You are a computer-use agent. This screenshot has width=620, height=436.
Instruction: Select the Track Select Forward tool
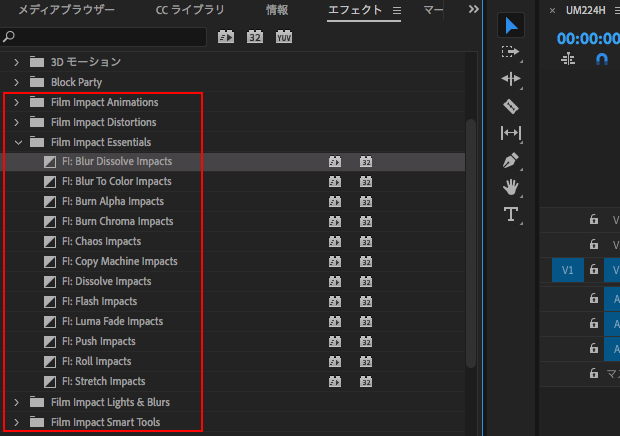pos(510,52)
